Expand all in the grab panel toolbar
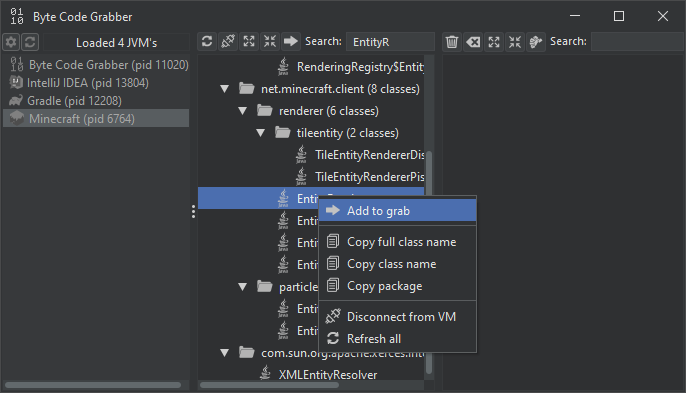 494,42
